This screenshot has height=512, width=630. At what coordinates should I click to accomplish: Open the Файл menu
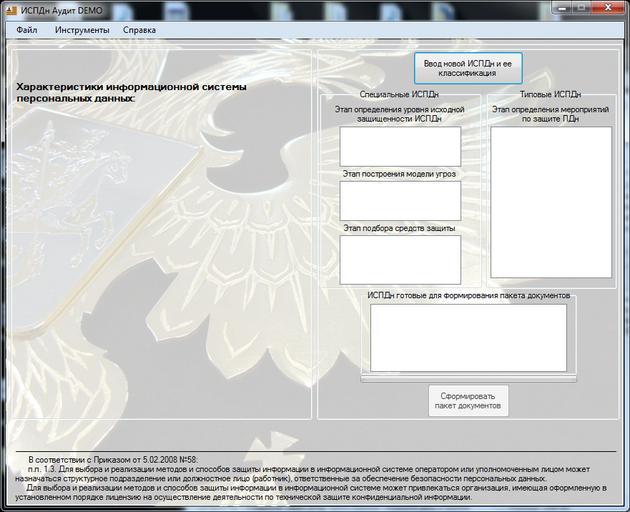(27, 30)
